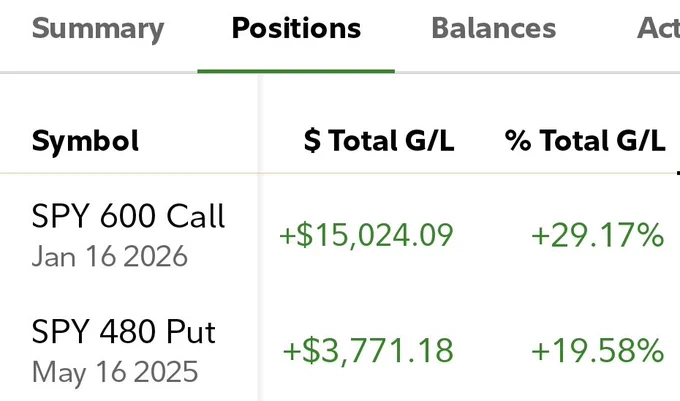
Task: Click the vertical divider right of the Symbol column
Action: [259, 238]
